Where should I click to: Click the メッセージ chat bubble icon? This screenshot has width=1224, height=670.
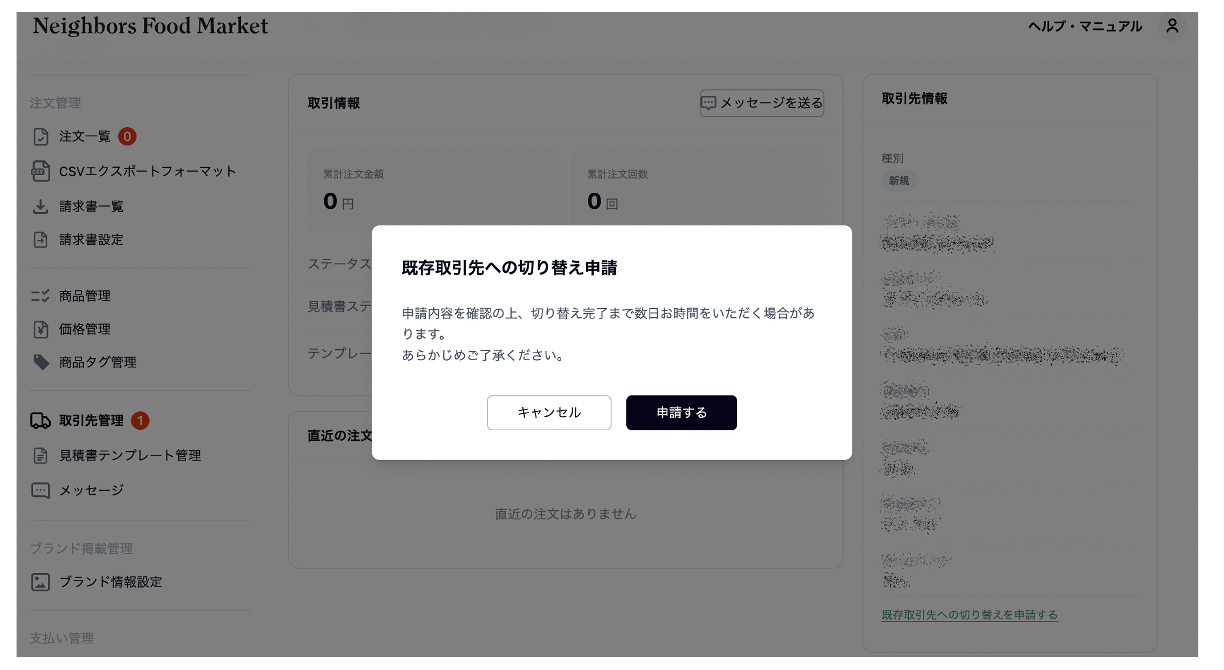coord(41,490)
